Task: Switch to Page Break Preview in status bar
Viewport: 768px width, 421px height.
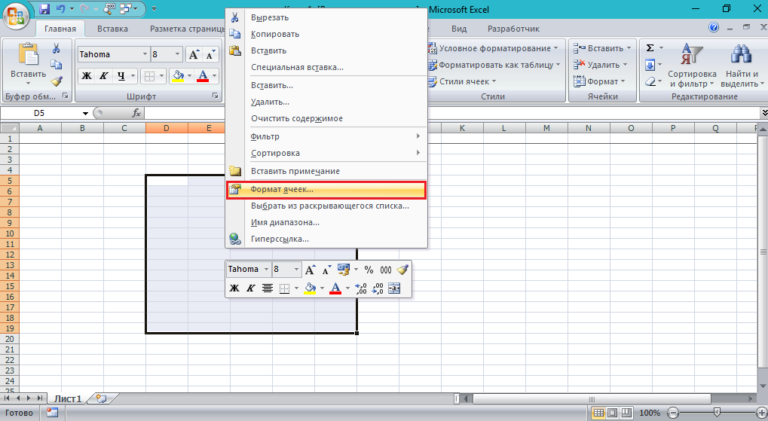Action: 626,413
